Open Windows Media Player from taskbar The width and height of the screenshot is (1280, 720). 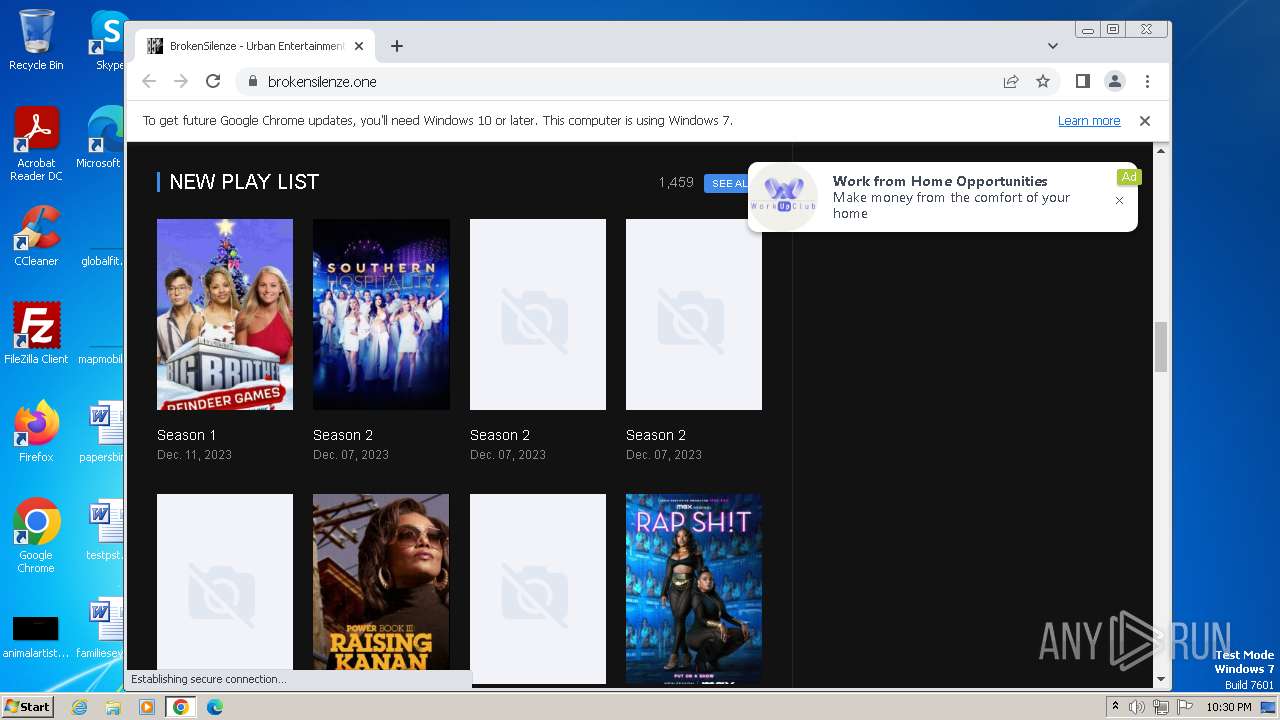(x=147, y=707)
